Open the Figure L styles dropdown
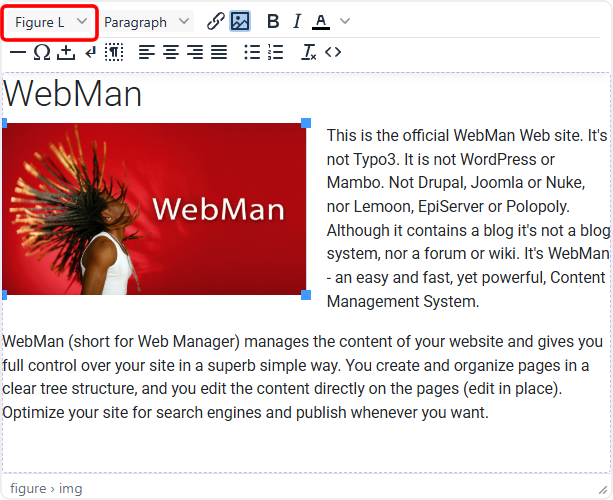Screen dimensions: 613x500 51,22
